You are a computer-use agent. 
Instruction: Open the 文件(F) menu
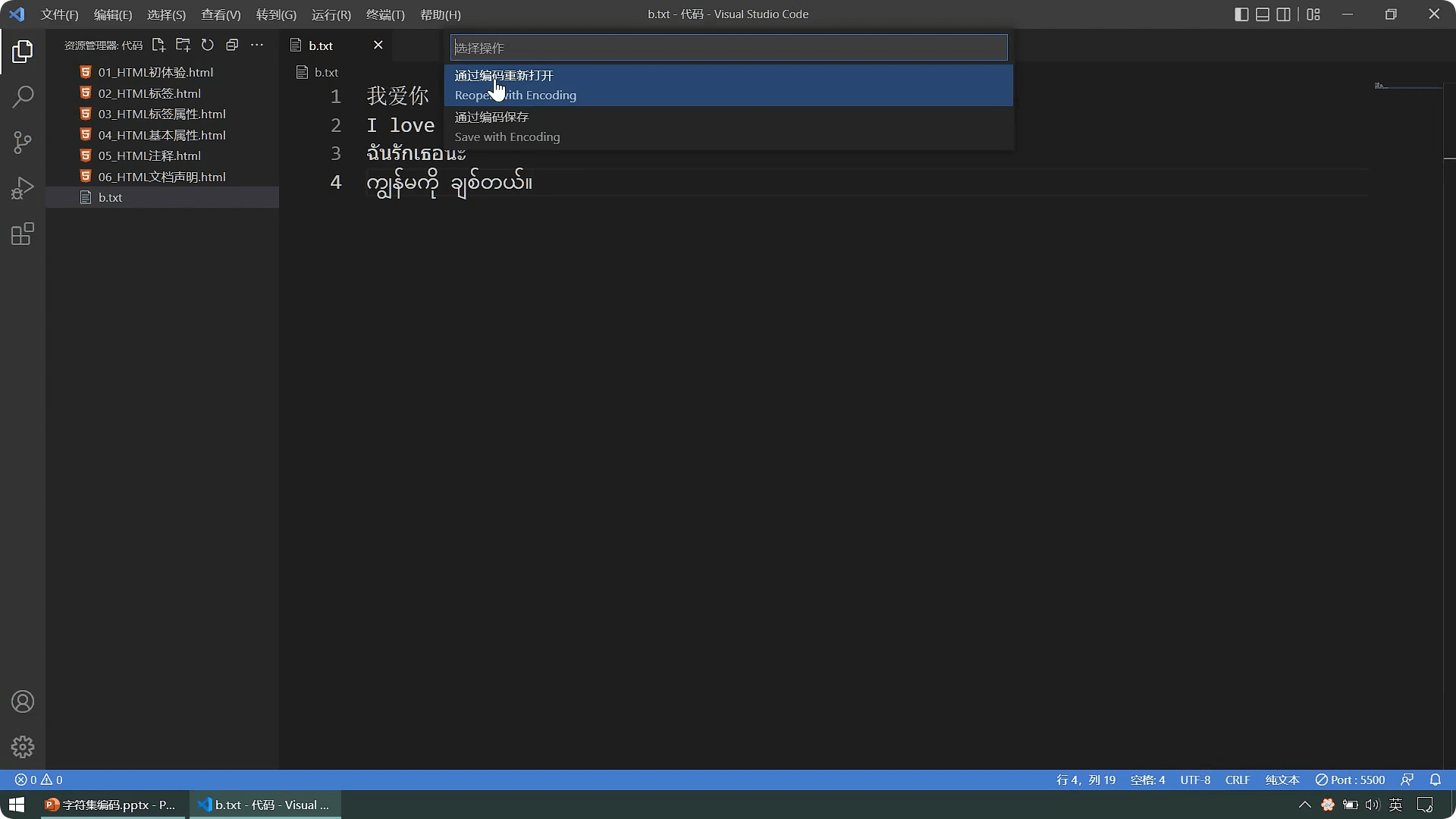pos(59,14)
